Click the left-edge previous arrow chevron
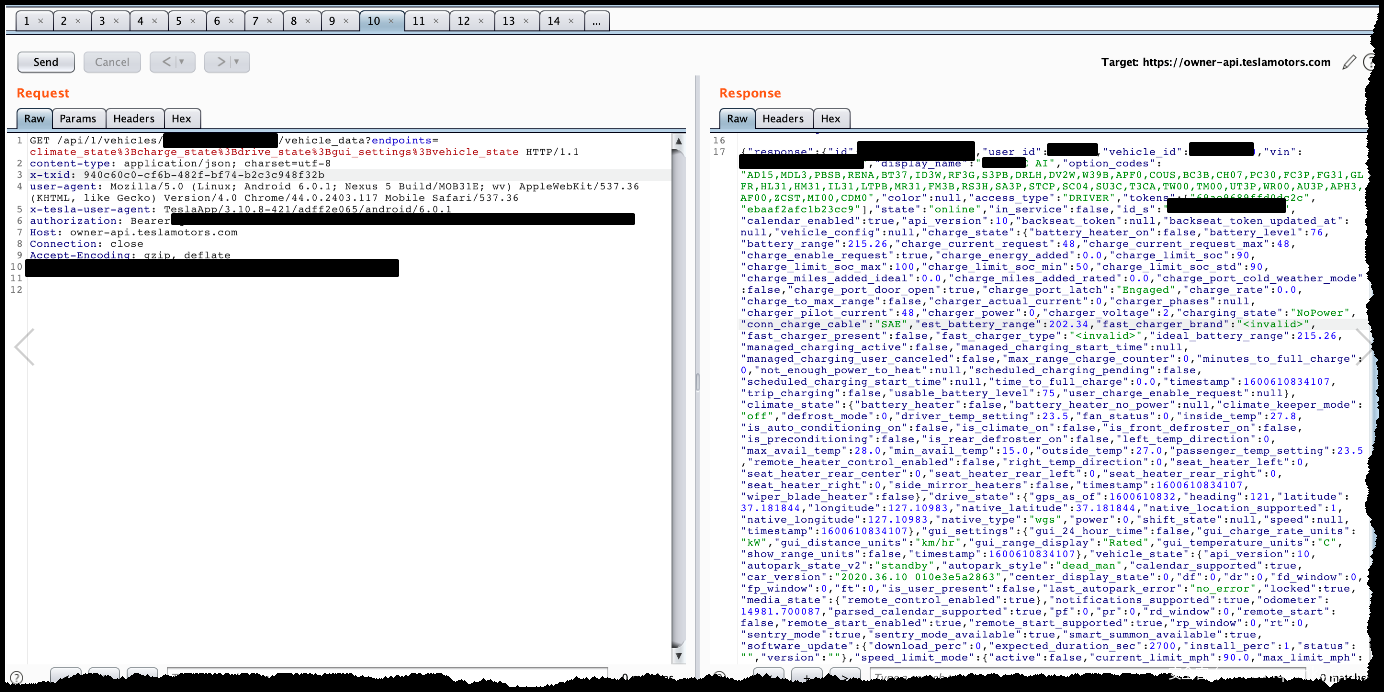This screenshot has height=692, width=1384. [x=24, y=347]
